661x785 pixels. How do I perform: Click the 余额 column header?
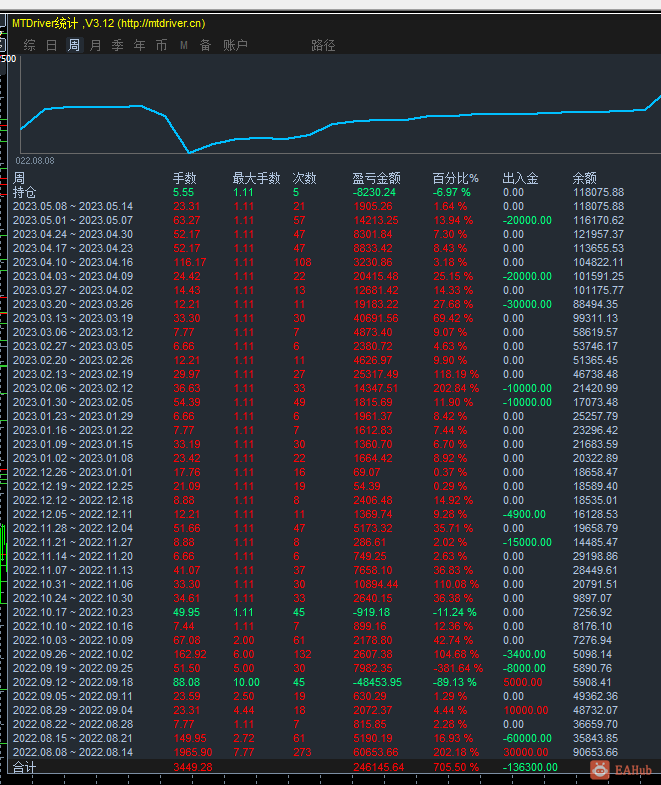pyautogui.click(x=584, y=178)
